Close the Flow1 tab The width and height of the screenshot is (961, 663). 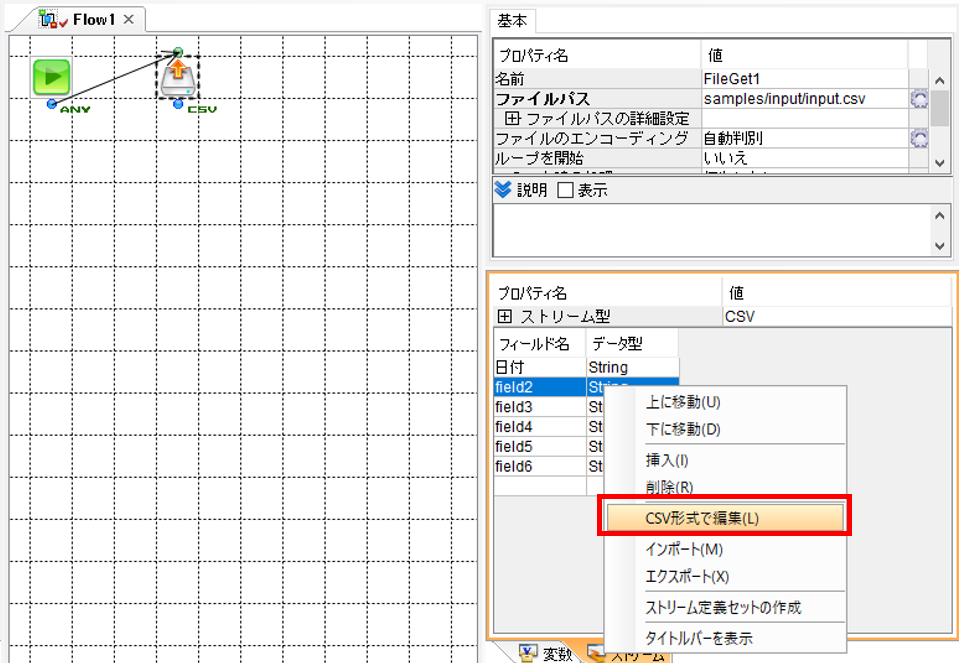click(129, 20)
